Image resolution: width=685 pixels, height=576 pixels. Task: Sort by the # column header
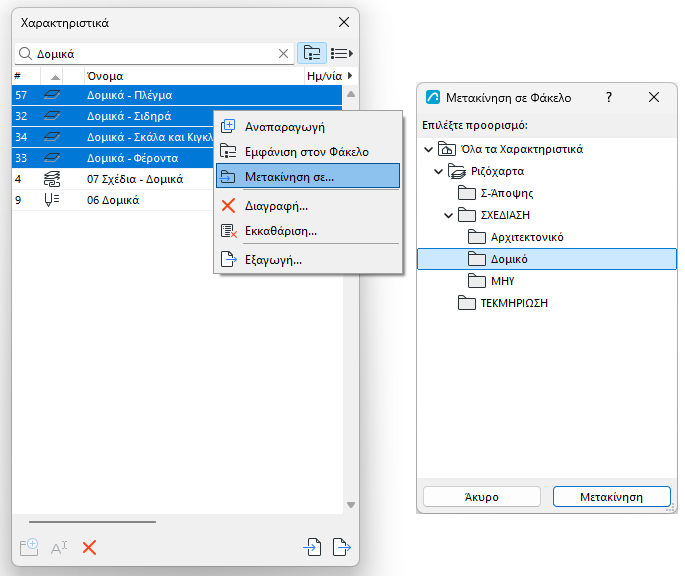pyautogui.click(x=26, y=76)
